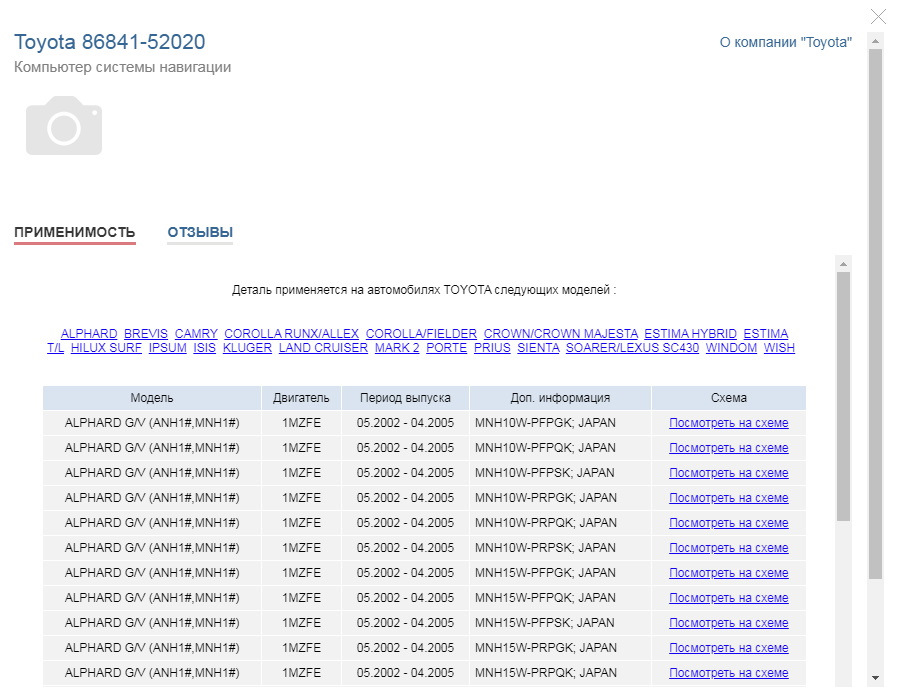This screenshot has width=897, height=696.
Task: Open the BREVIS model link
Action: 146,333
